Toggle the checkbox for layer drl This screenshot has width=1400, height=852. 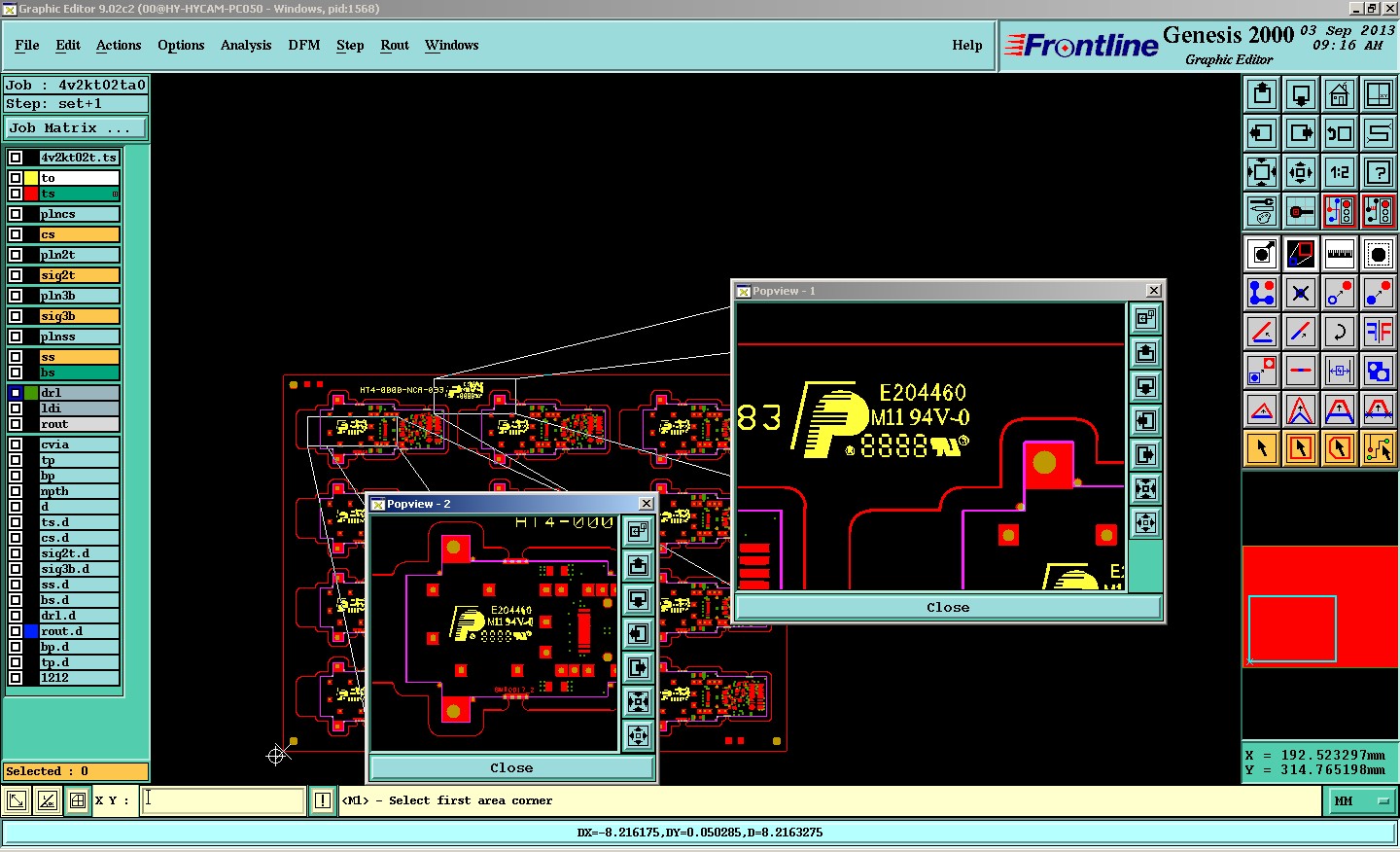[x=16, y=393]
